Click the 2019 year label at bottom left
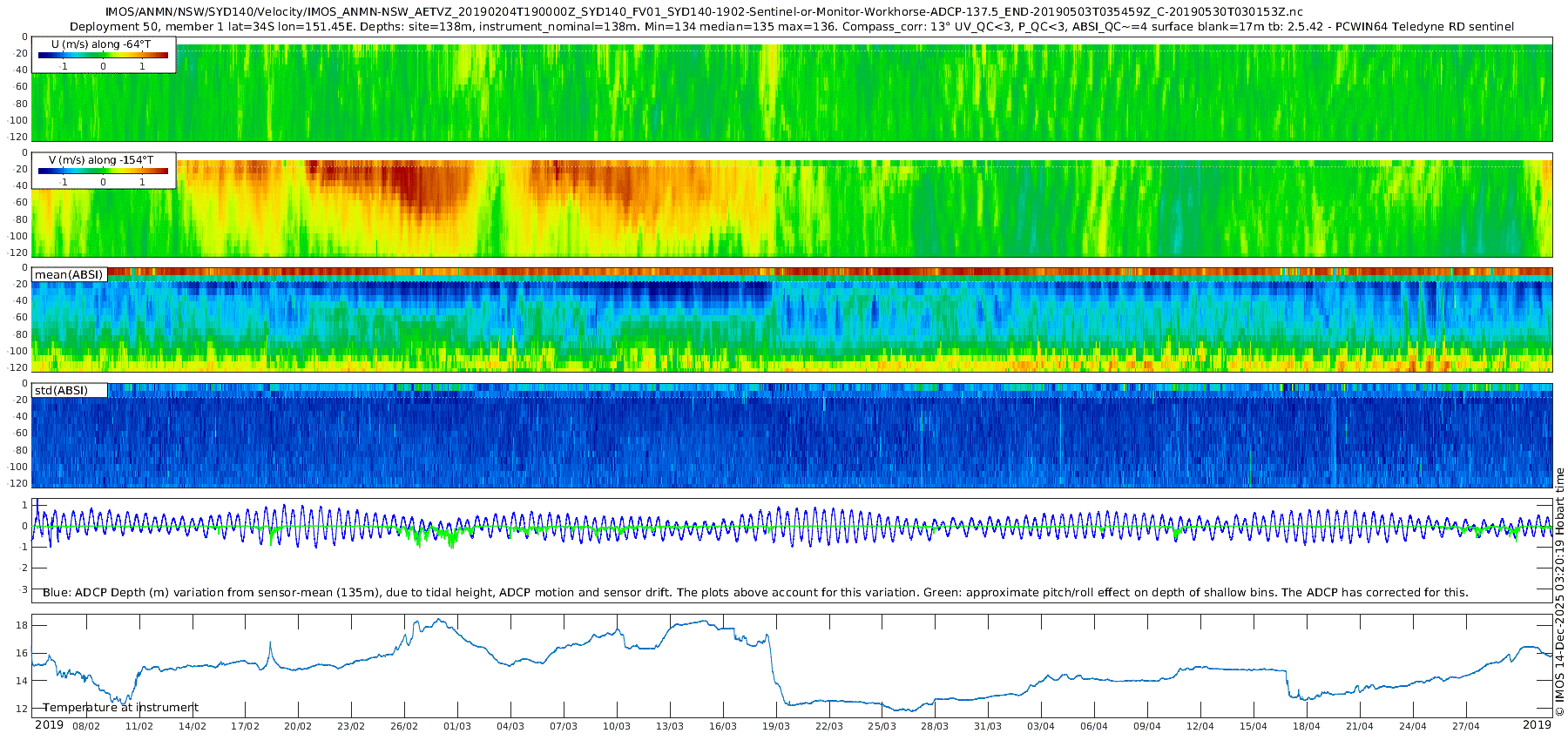The height and width of the screenshot is (740, 1568). [x=49, y=725]
